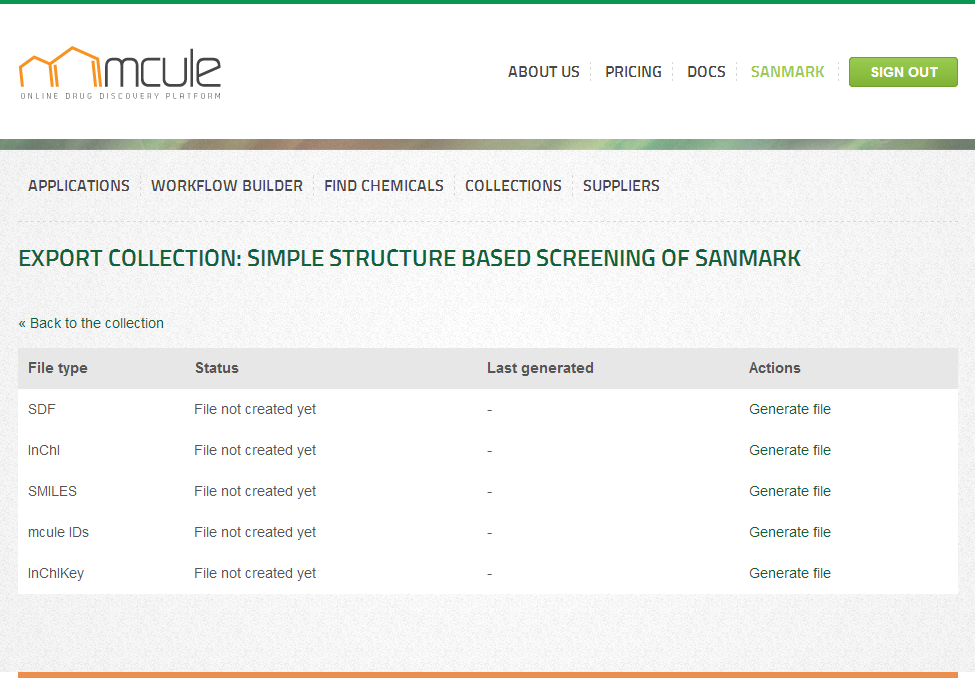Screen dimensions: 975x678
Task: Generate file for SDF format
Action: point(789,409)
